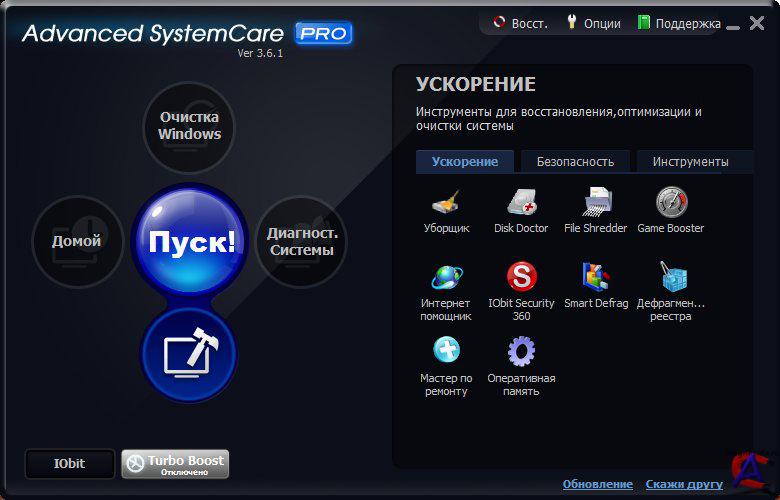Image resolution: width=780 pixels, height=500 pixels.
Task: Launch the Game Booster tool
Action: pos(671,204)
